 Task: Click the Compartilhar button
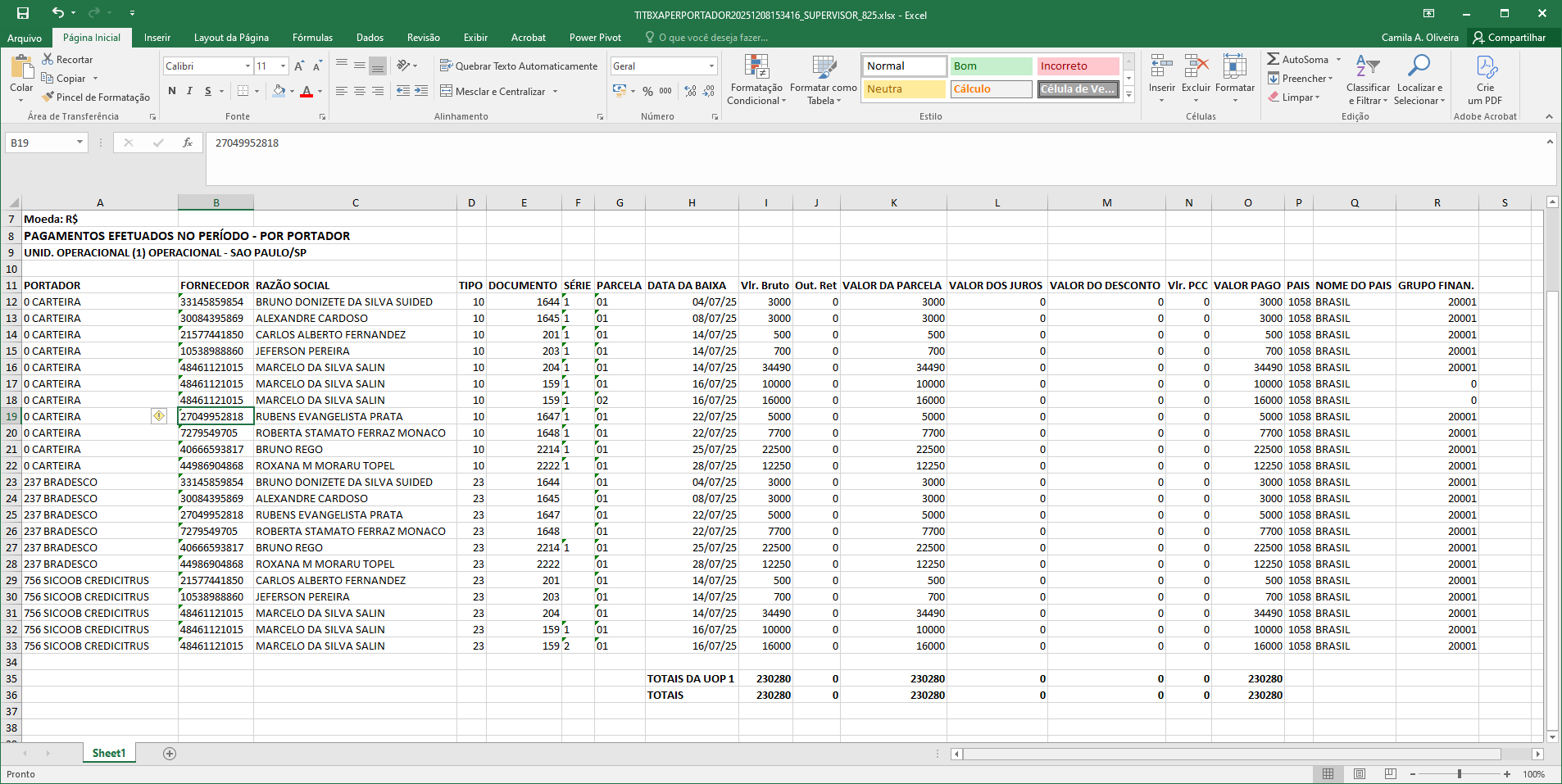pyautogui.click(x=1509, y=38)
